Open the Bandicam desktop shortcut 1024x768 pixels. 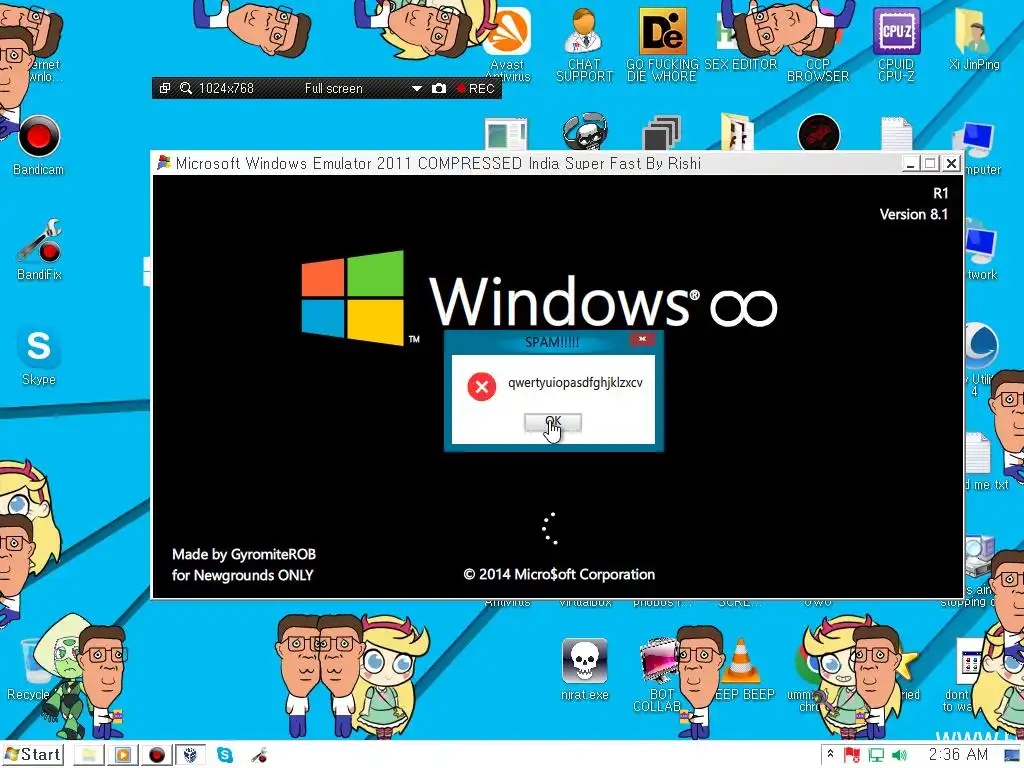pyautogui.click(x=39, y=145)
